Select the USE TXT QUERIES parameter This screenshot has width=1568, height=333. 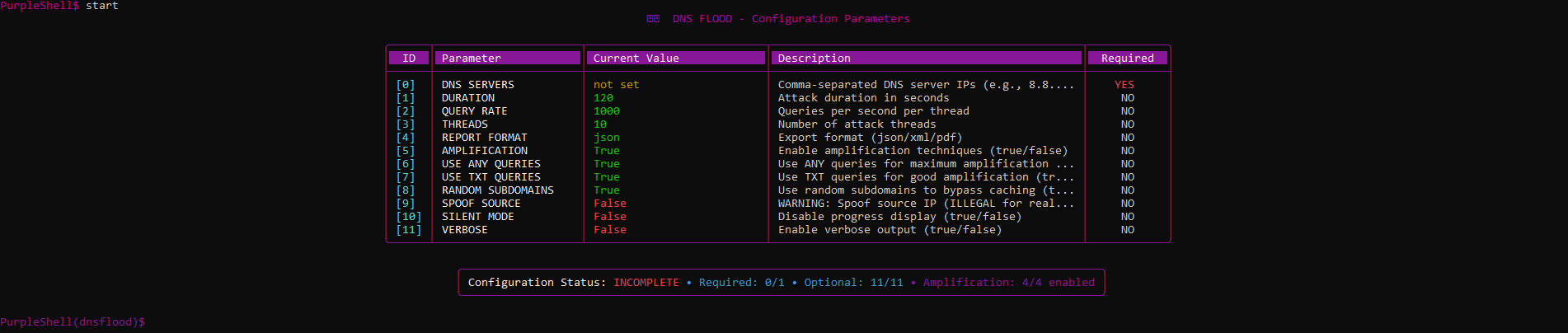491,177
